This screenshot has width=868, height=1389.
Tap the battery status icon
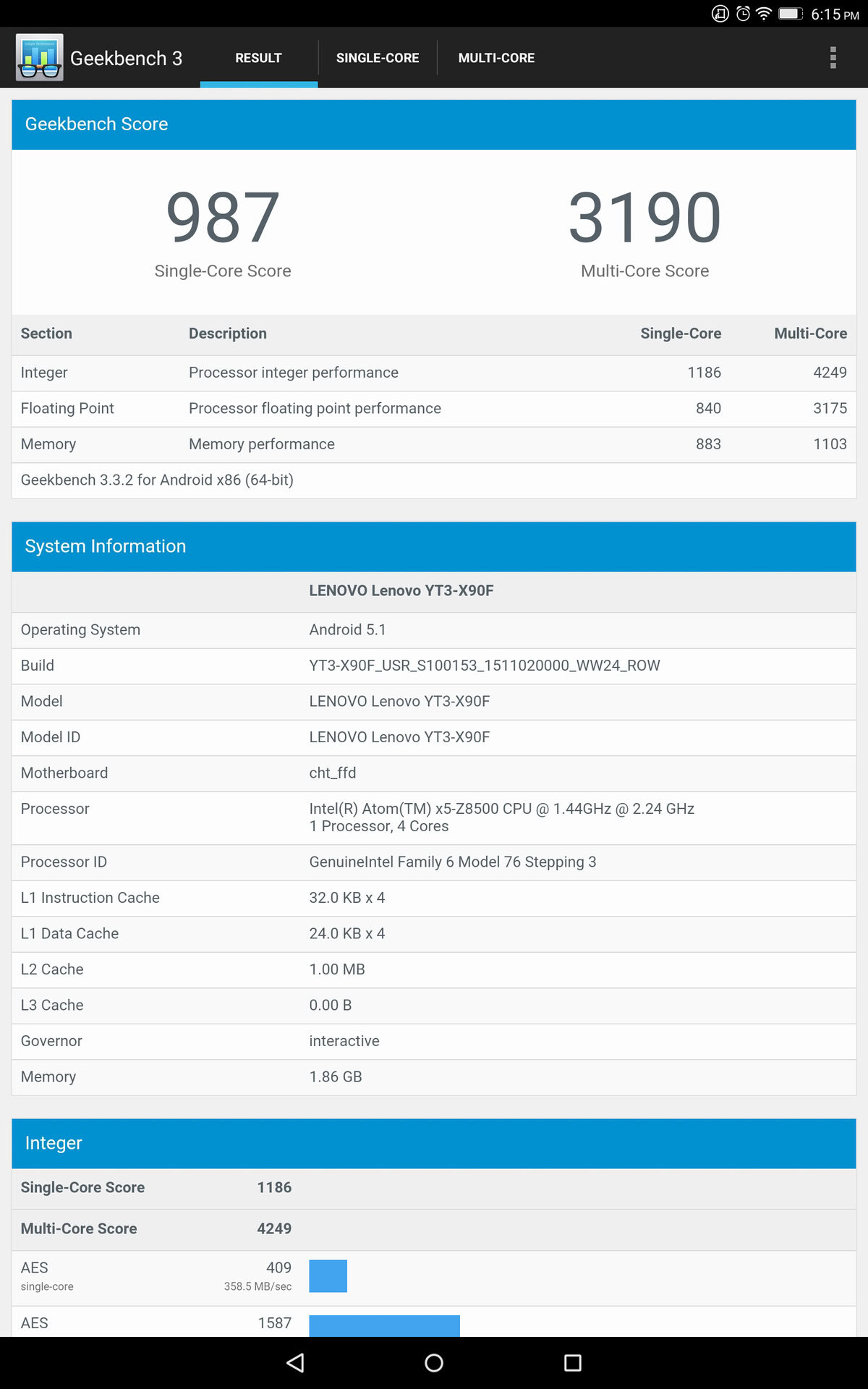(791, 14)
